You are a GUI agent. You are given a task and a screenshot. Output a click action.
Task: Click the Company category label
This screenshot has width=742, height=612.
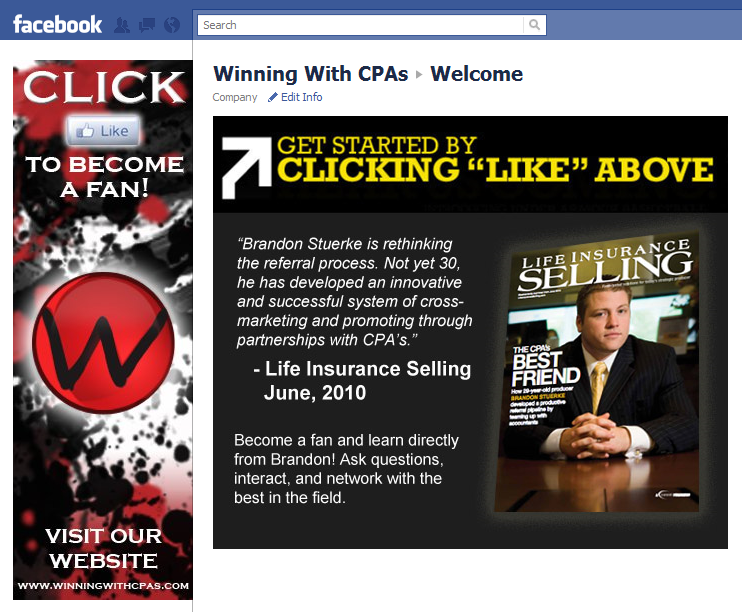point(235,97)
